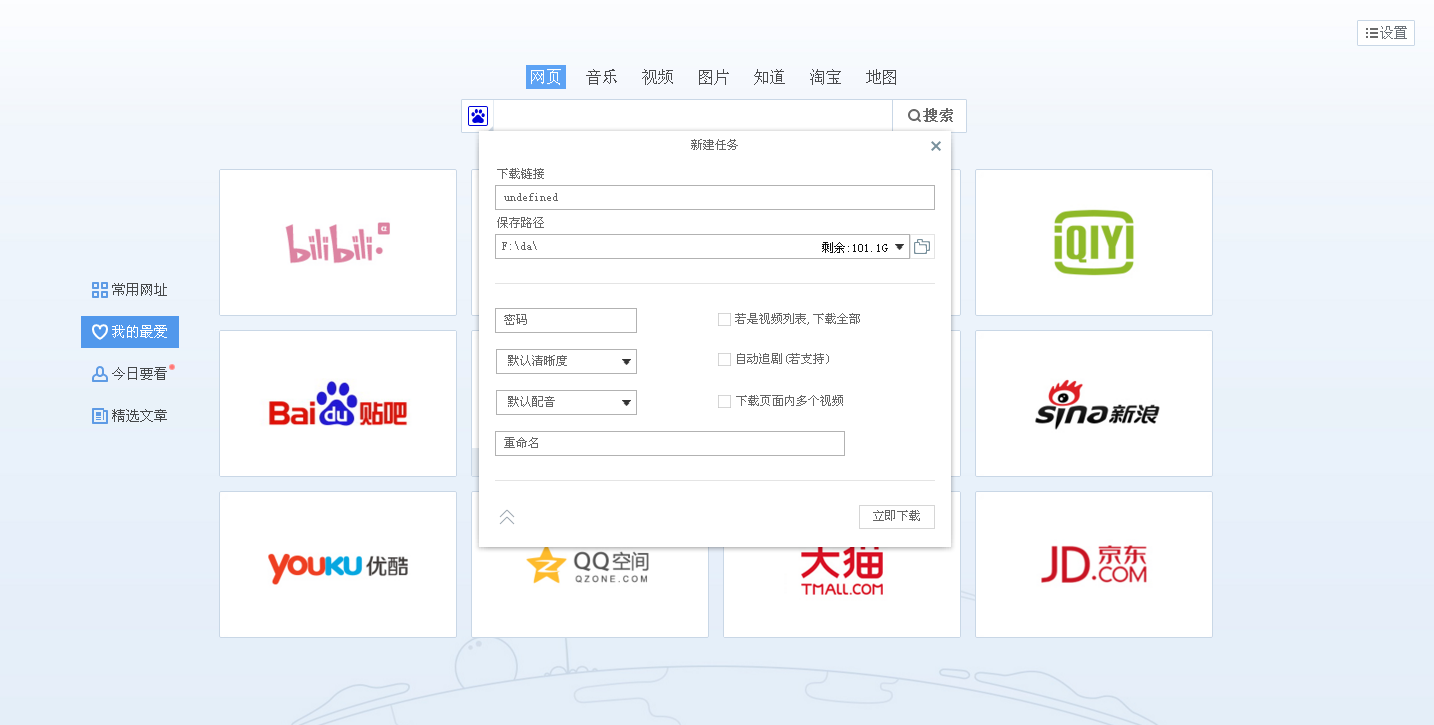This screenshot has width=1434, height=725.
Task: Select 我的最爱 in the sidebar
Action: [130, 332]
